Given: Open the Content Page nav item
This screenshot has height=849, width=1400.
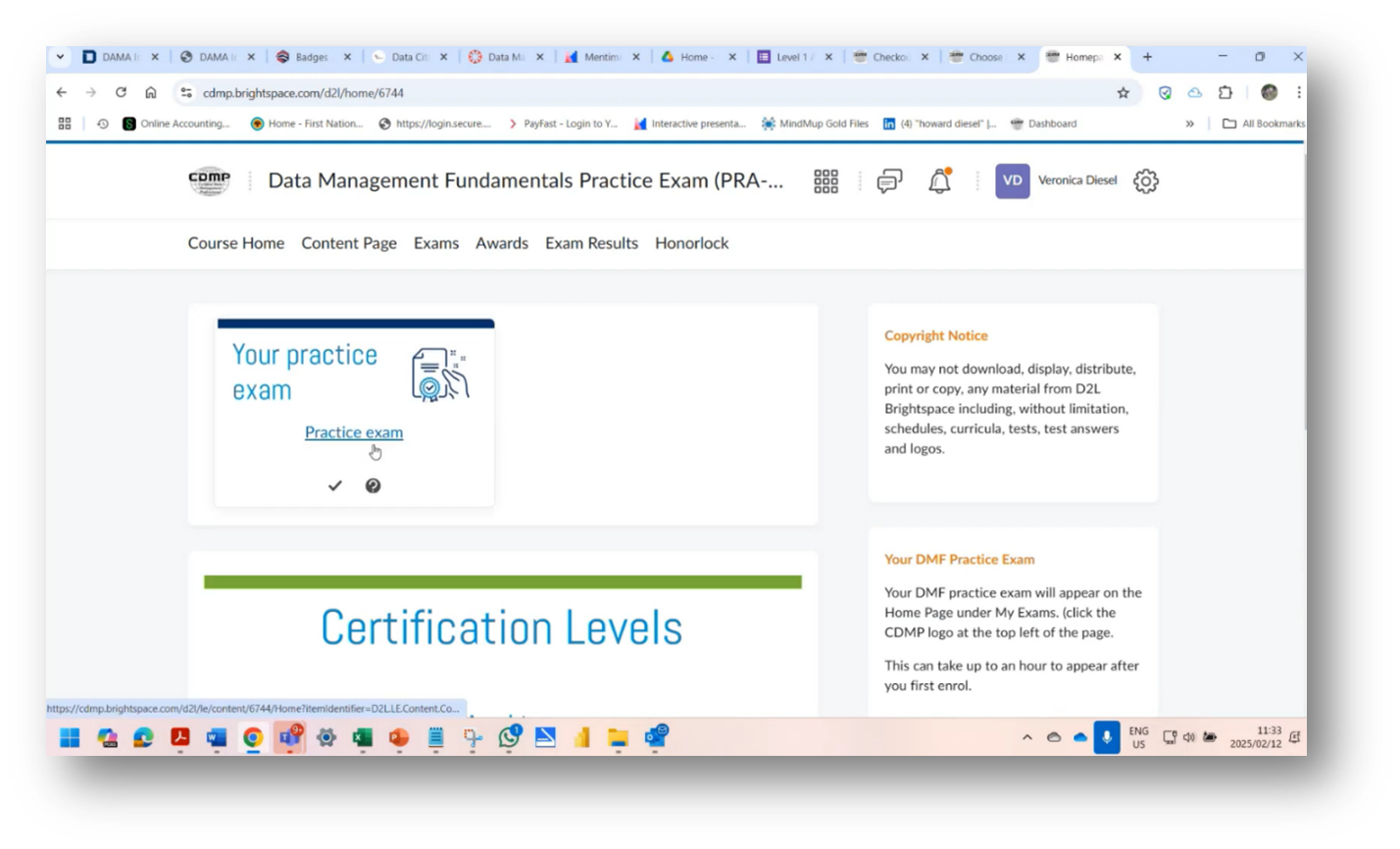Looking at the screenshot, I should click(x=349, y=243).
